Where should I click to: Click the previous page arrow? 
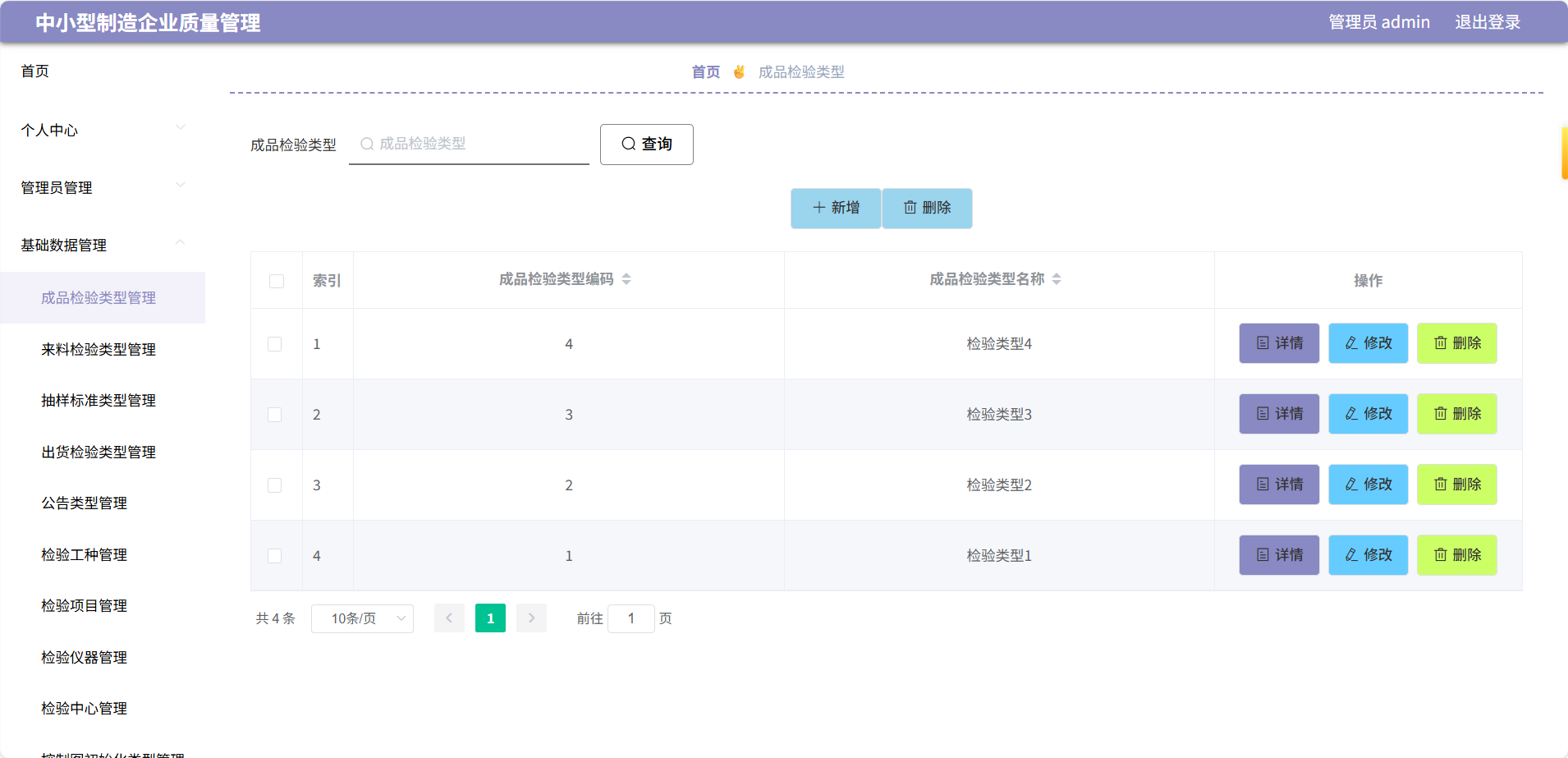pyautogui.click(x=449, y=618)
